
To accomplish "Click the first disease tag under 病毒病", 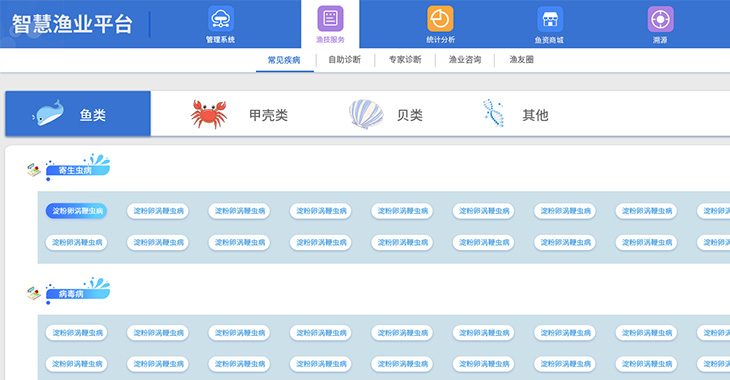I will (x=77, y=332).
